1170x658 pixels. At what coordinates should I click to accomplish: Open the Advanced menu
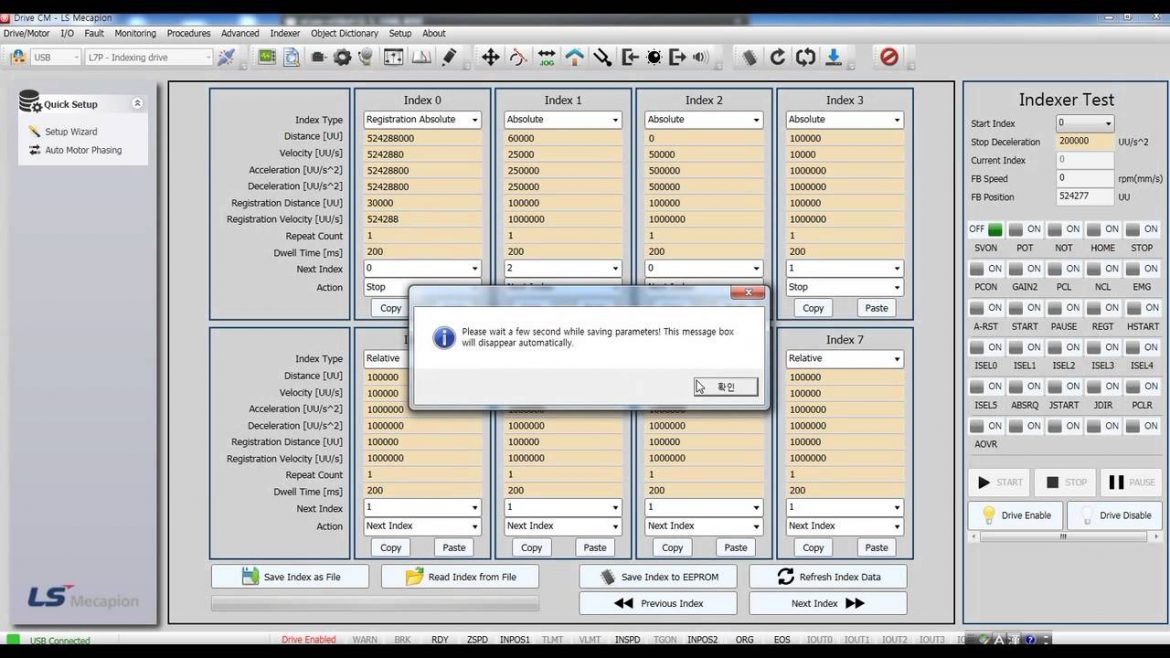point(240,34)
